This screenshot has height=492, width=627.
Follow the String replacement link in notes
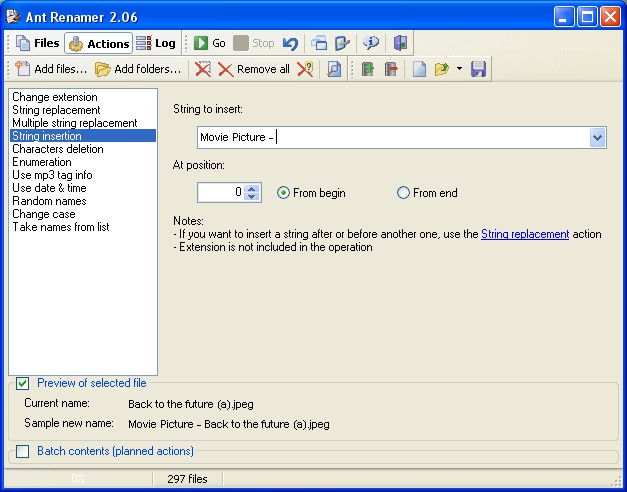pyautogui.click(x=525, y=234)
